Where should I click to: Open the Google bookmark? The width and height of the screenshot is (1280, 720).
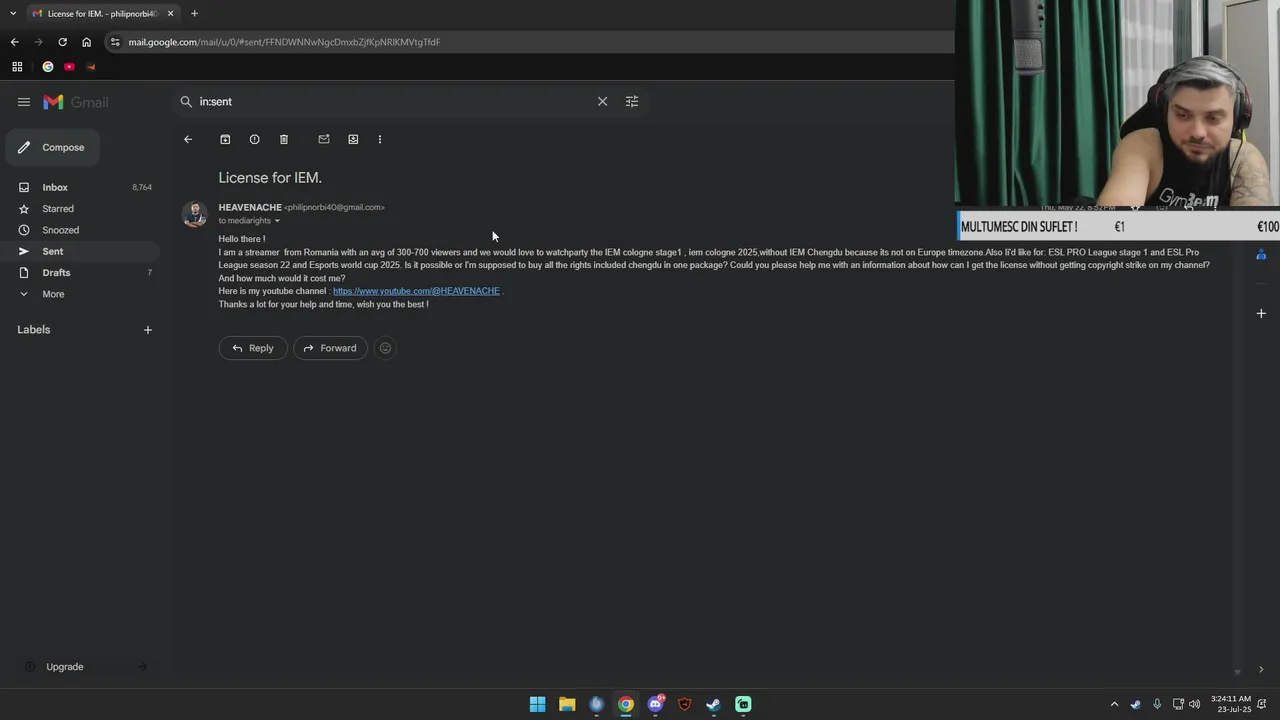click(x=47, y=67)
